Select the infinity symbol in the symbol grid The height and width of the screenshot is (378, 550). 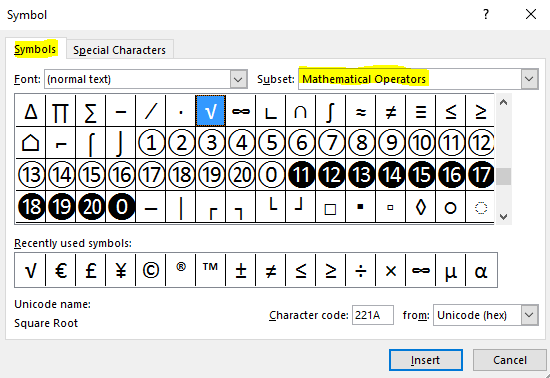(241, 112)
